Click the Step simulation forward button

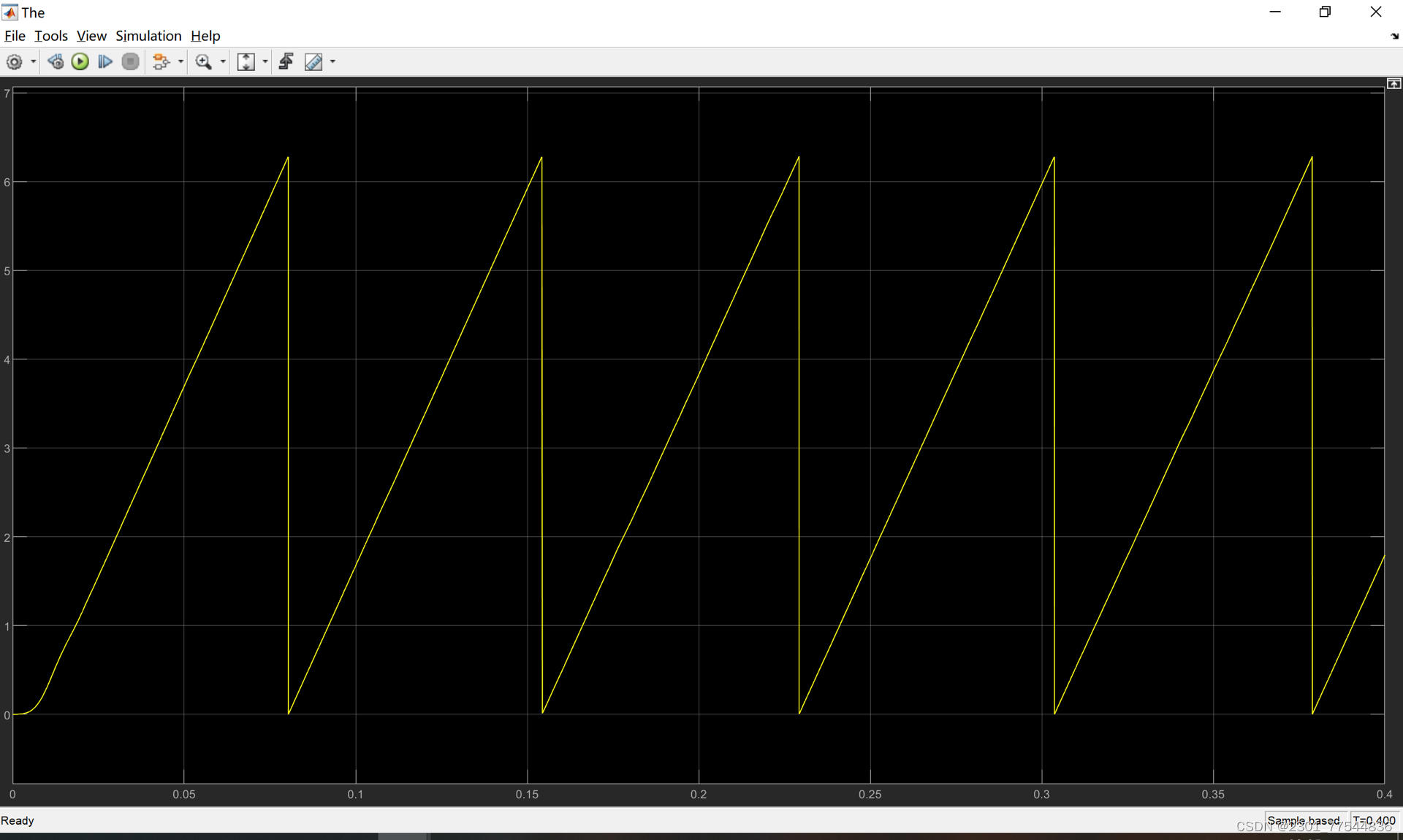click(x=106, y=62)
